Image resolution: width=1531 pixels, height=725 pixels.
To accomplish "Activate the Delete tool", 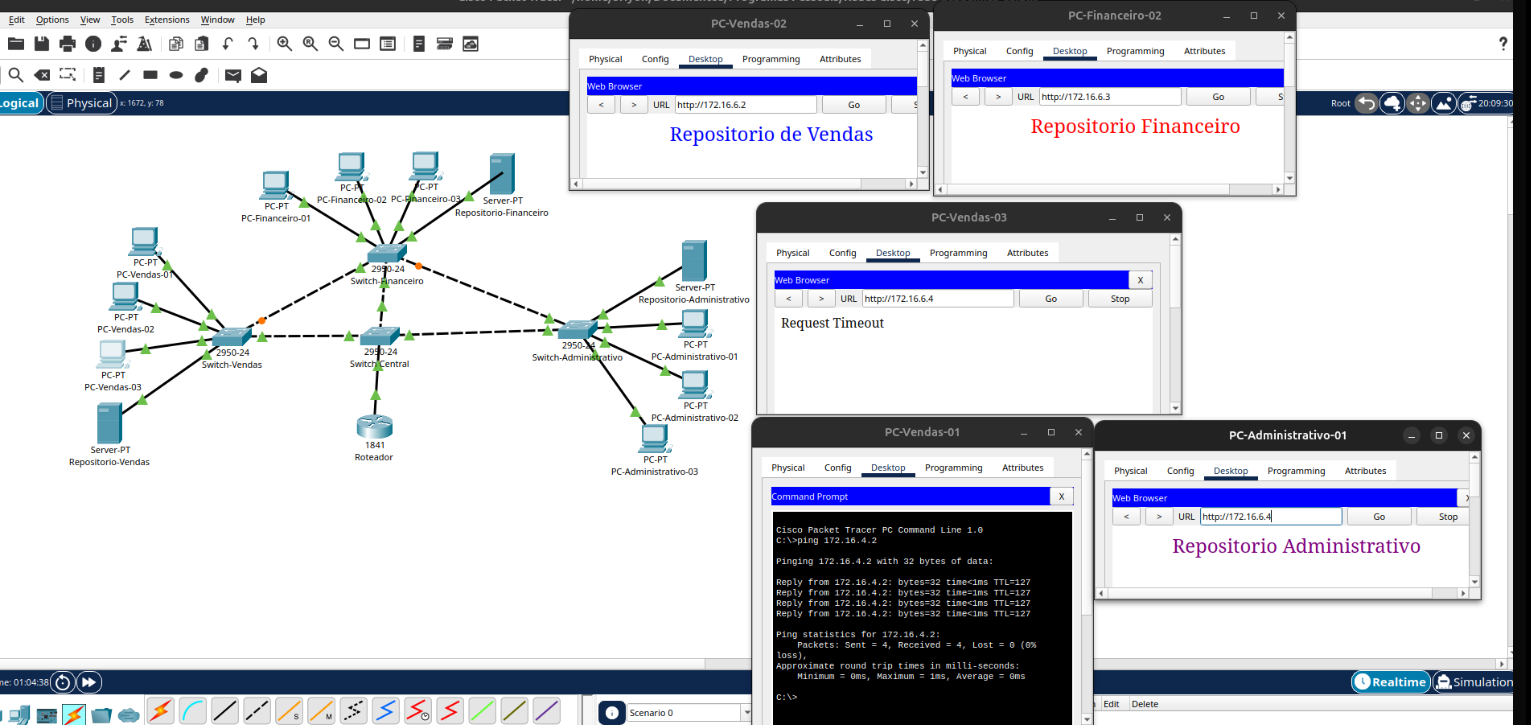I will click(x=42, y=75).
